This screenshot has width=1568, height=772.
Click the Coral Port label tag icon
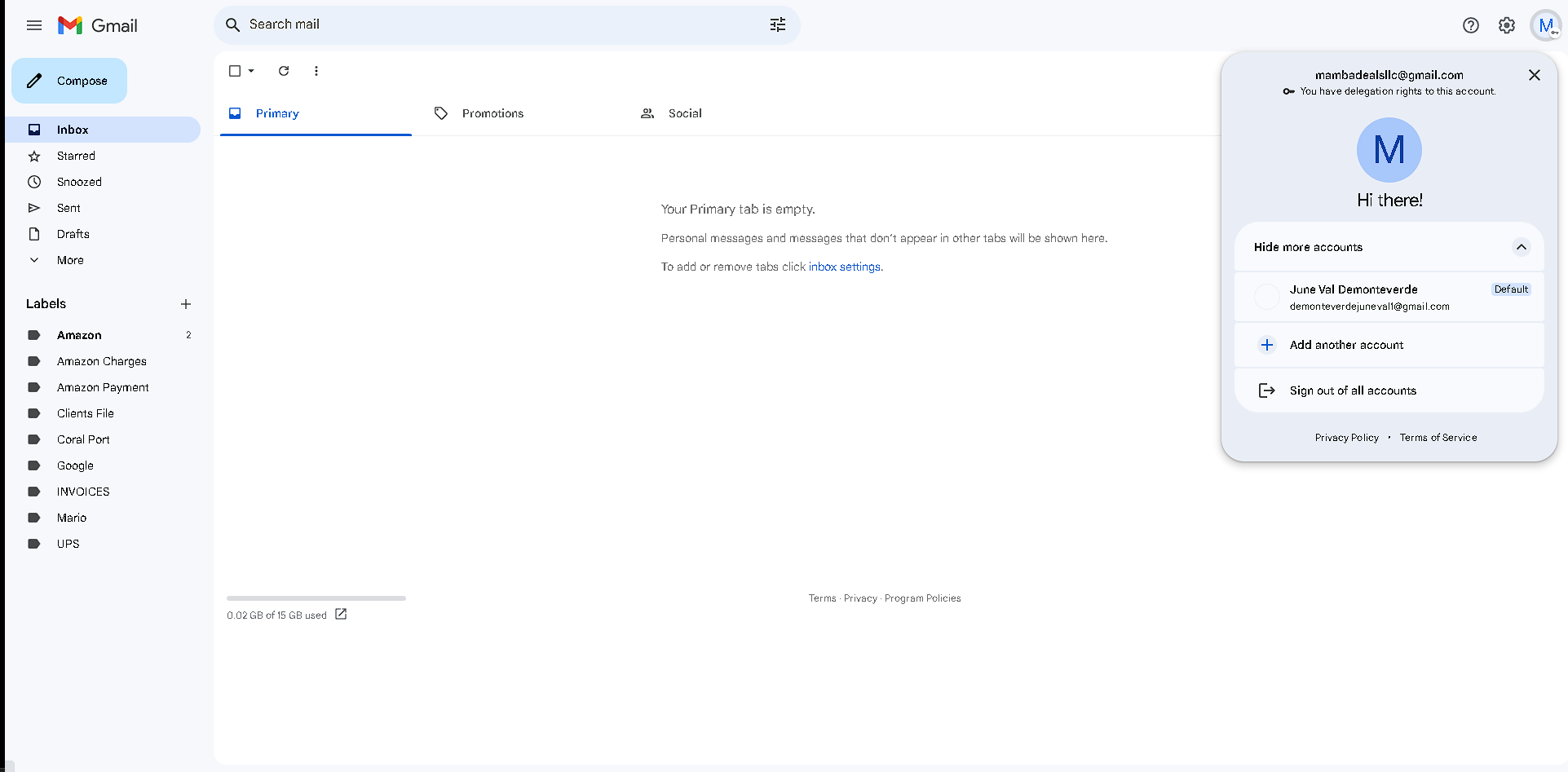tap(34, 439)
